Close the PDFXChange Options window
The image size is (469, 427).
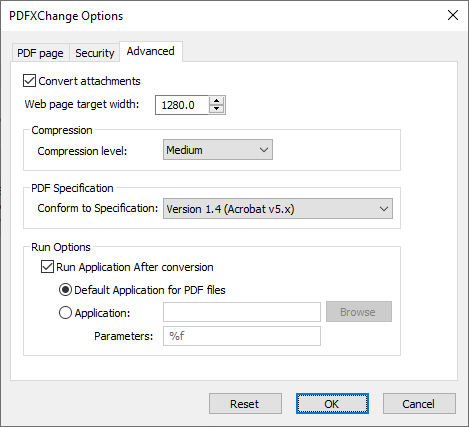click(453, 15)
